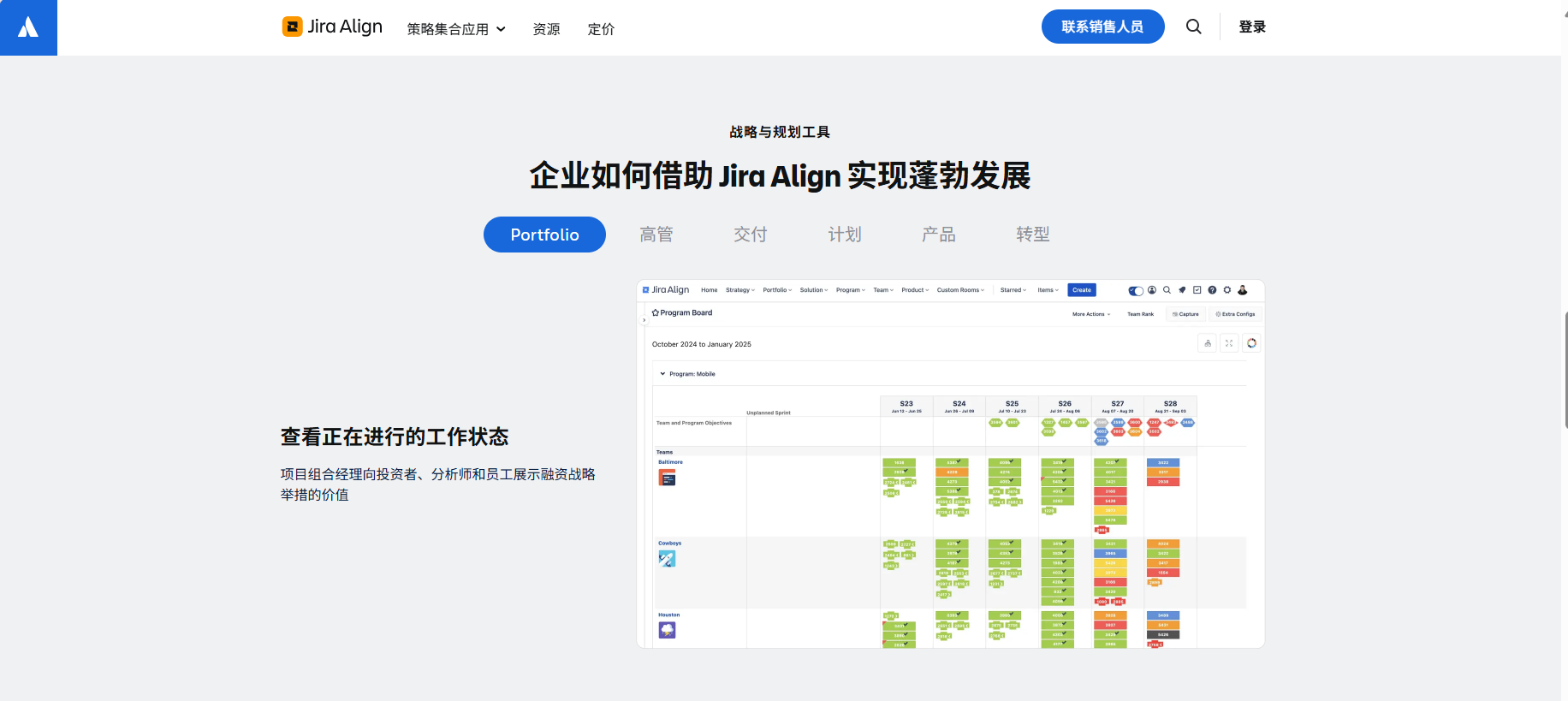The height and width of the screenshot is (701, 1568).
Task: Click Home in the app navbar
Action: [x=709, y=290]
